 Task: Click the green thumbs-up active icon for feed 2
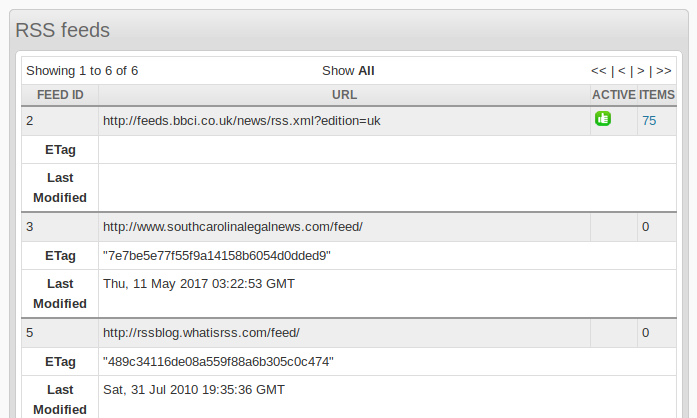click(x=603, y=119)
